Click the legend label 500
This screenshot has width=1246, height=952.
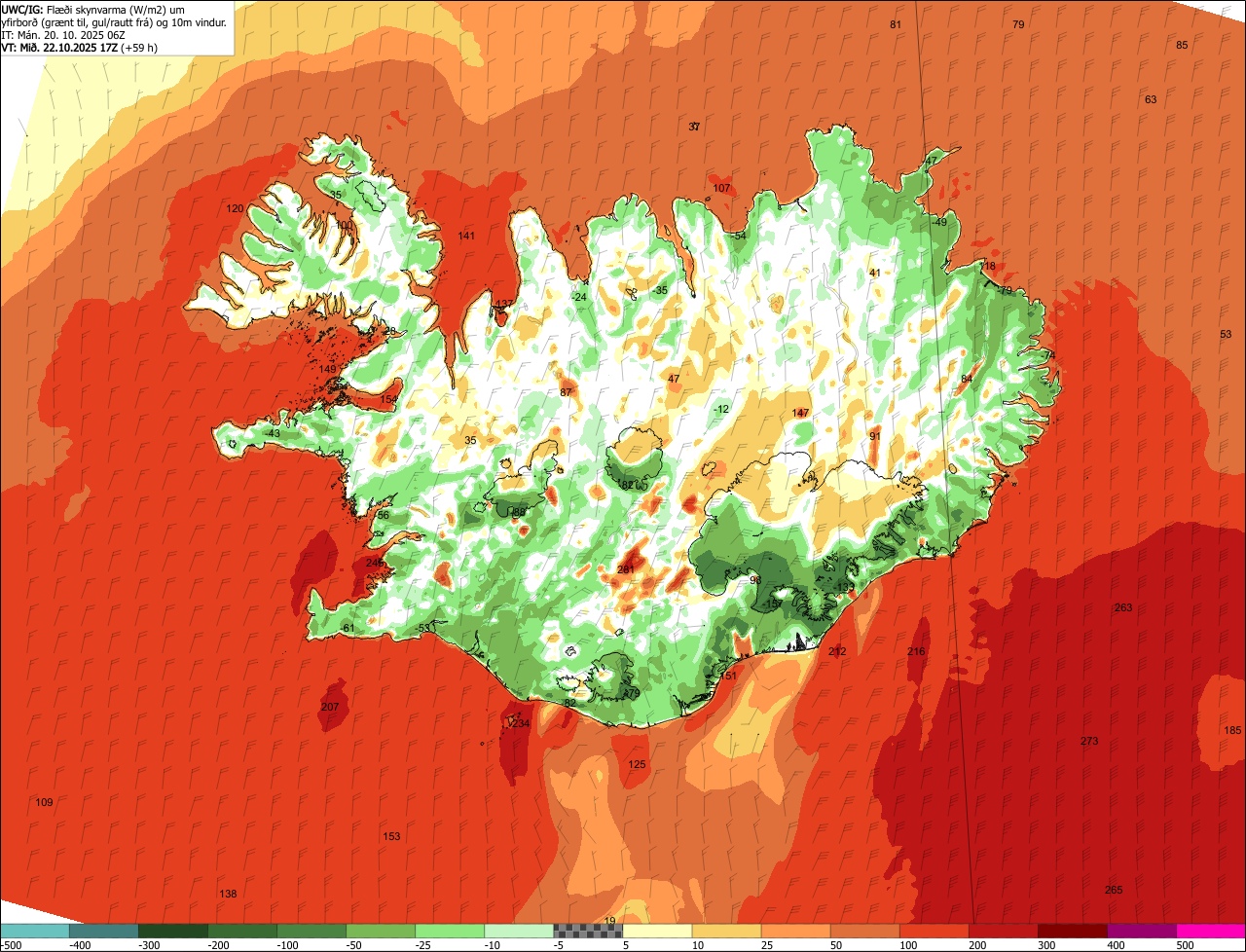tap(1185, 945)
